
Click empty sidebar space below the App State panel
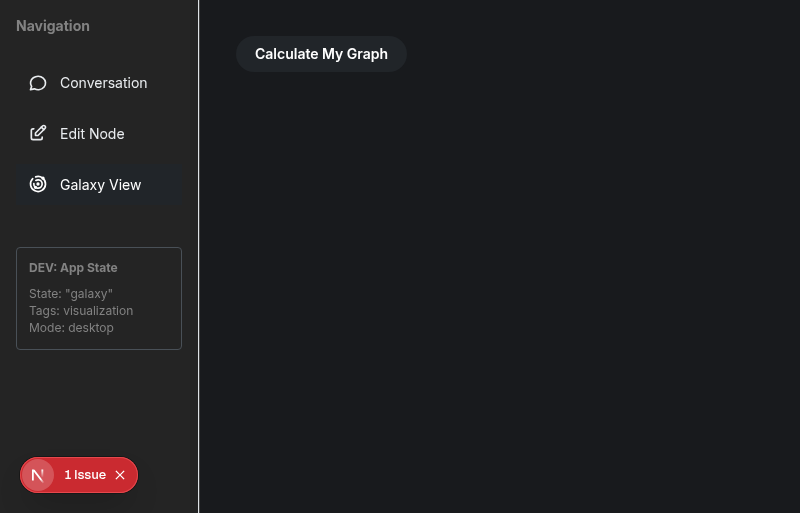tap(98, 400)
